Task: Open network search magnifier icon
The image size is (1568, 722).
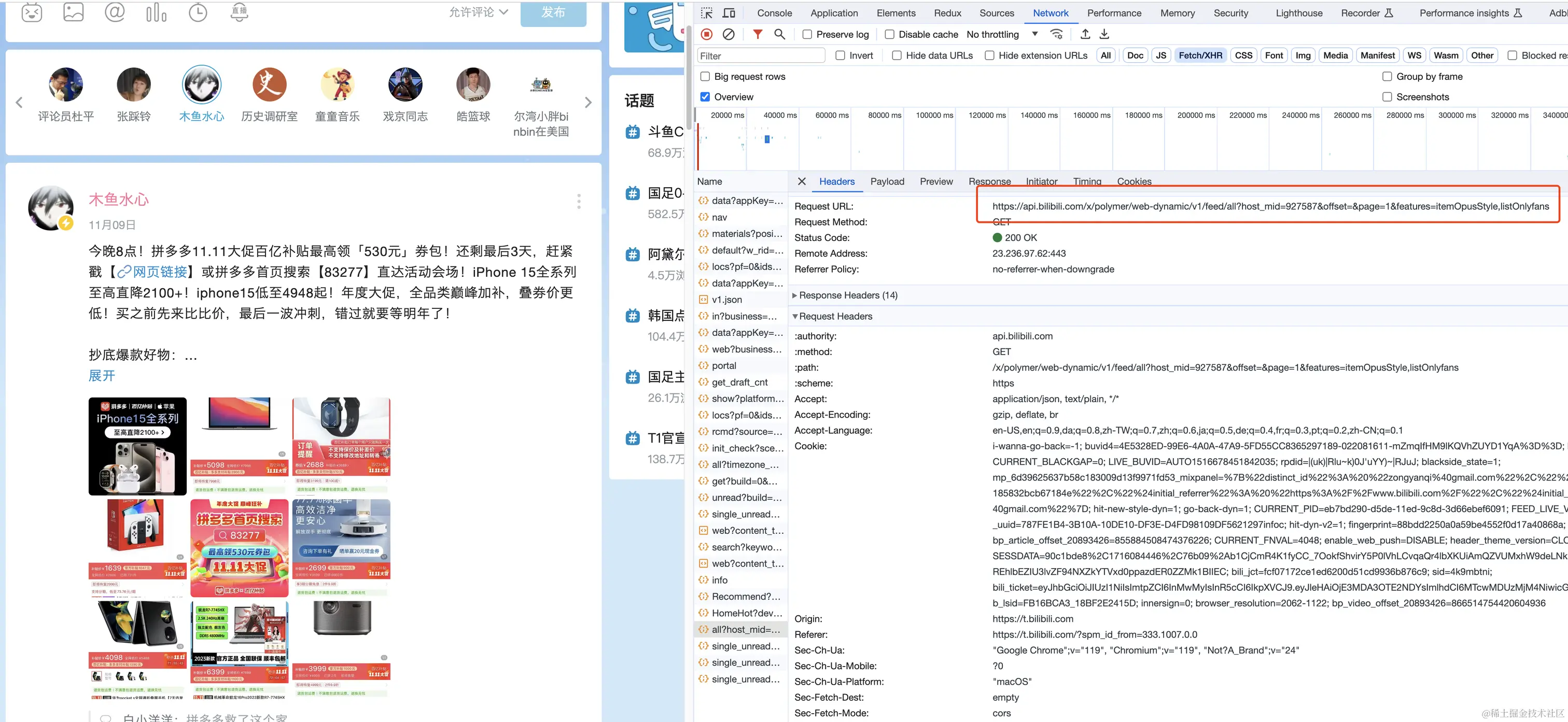Action: coord(779,35)
